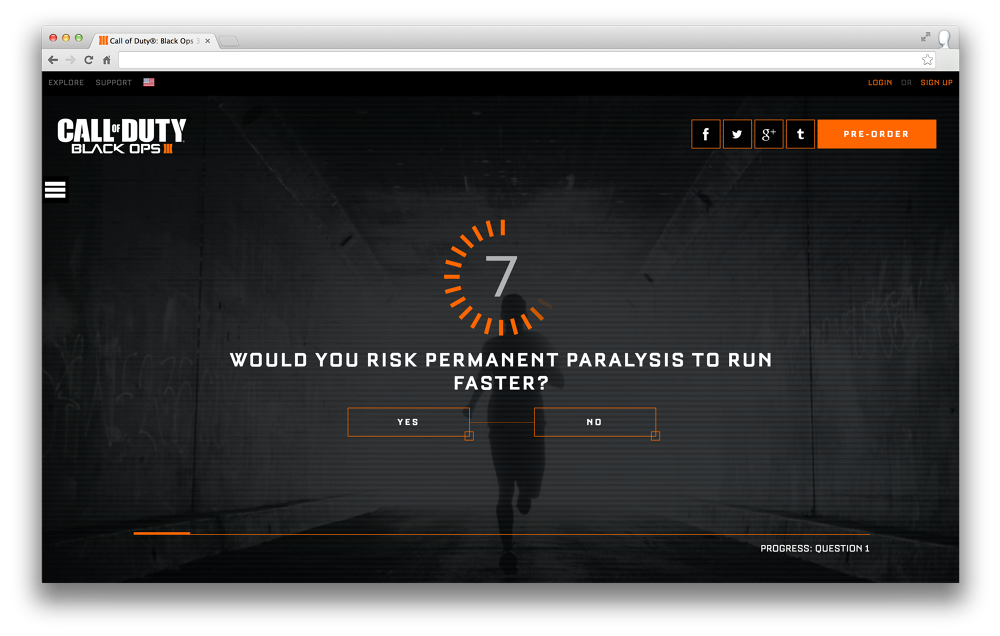Click the Google Plus share icon

768,134
